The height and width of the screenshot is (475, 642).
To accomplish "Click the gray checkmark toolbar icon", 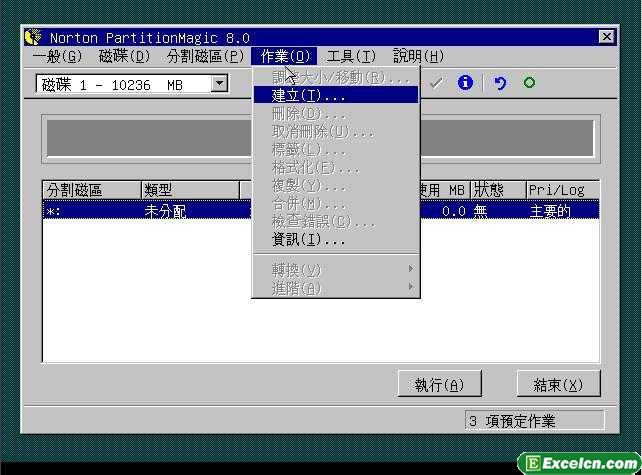I will (x=436, y=84).
